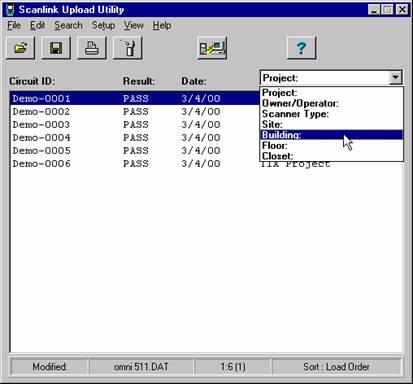
Task: Click PASS result for Demo-0003
Action: (136, 124)
